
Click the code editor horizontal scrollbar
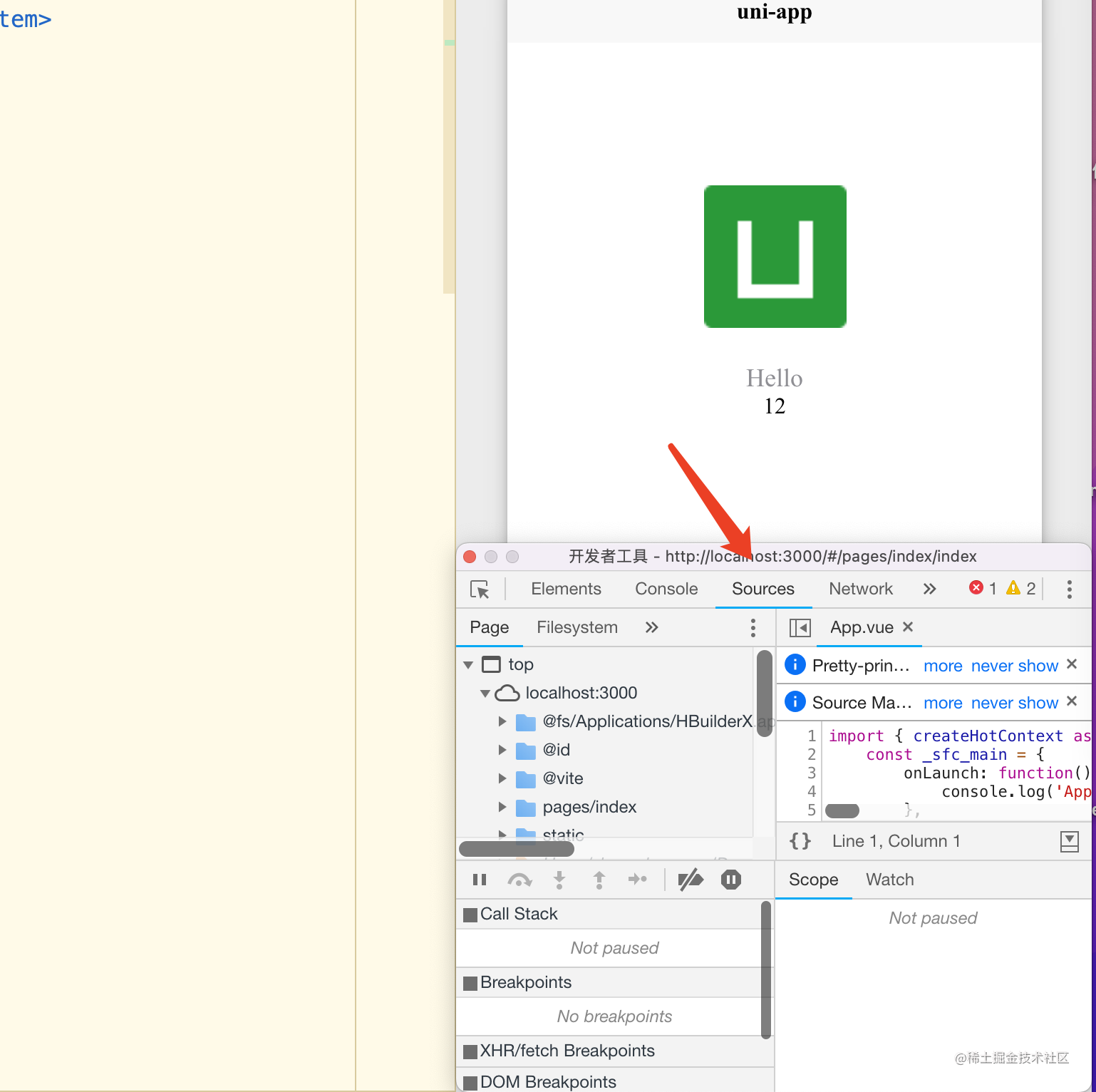[x=842, y=810]
